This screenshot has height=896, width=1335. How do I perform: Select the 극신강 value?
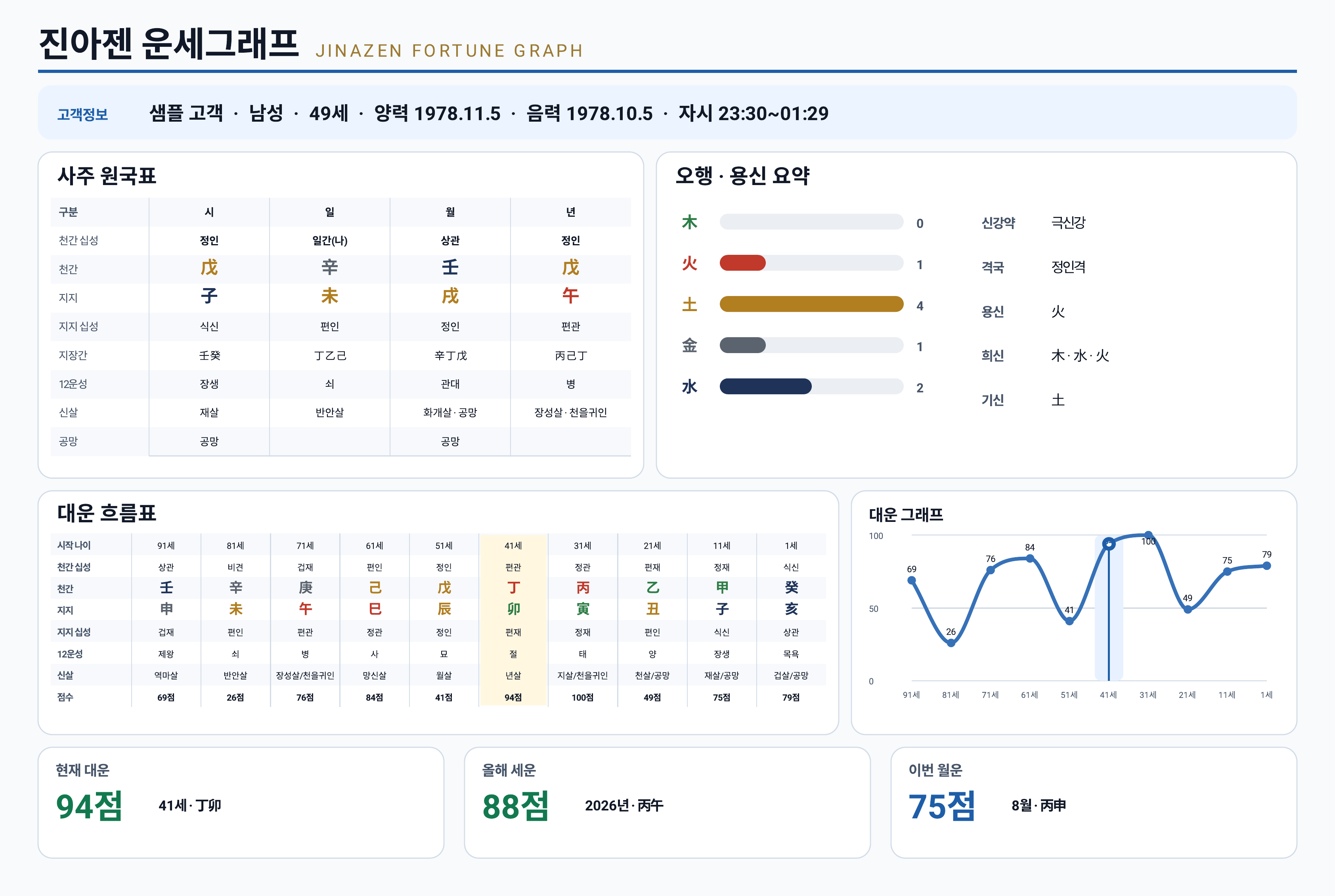point(1068,222)
